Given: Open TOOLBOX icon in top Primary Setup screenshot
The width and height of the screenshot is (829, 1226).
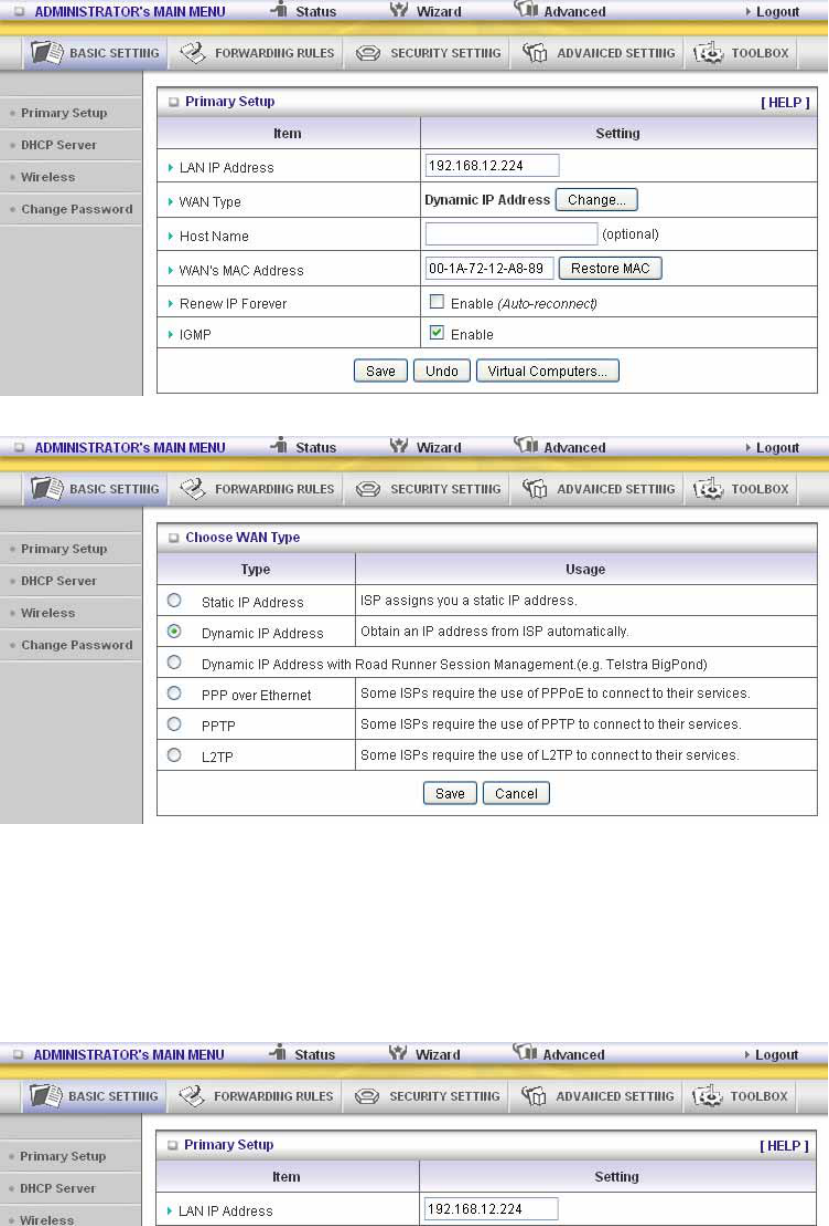Looking at the screenshot, I should tap(709, 53).
